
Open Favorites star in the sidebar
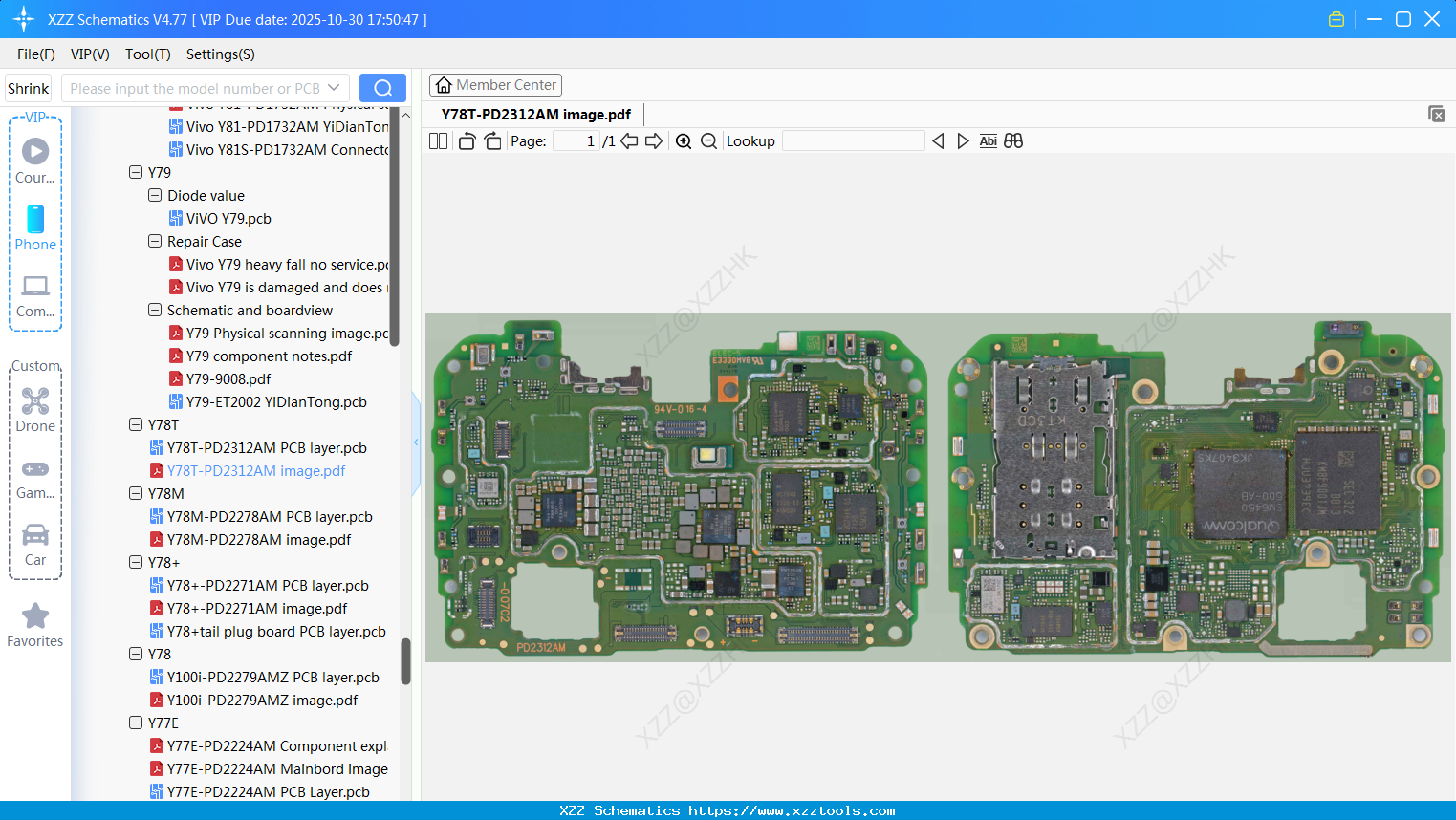[35, 625]
